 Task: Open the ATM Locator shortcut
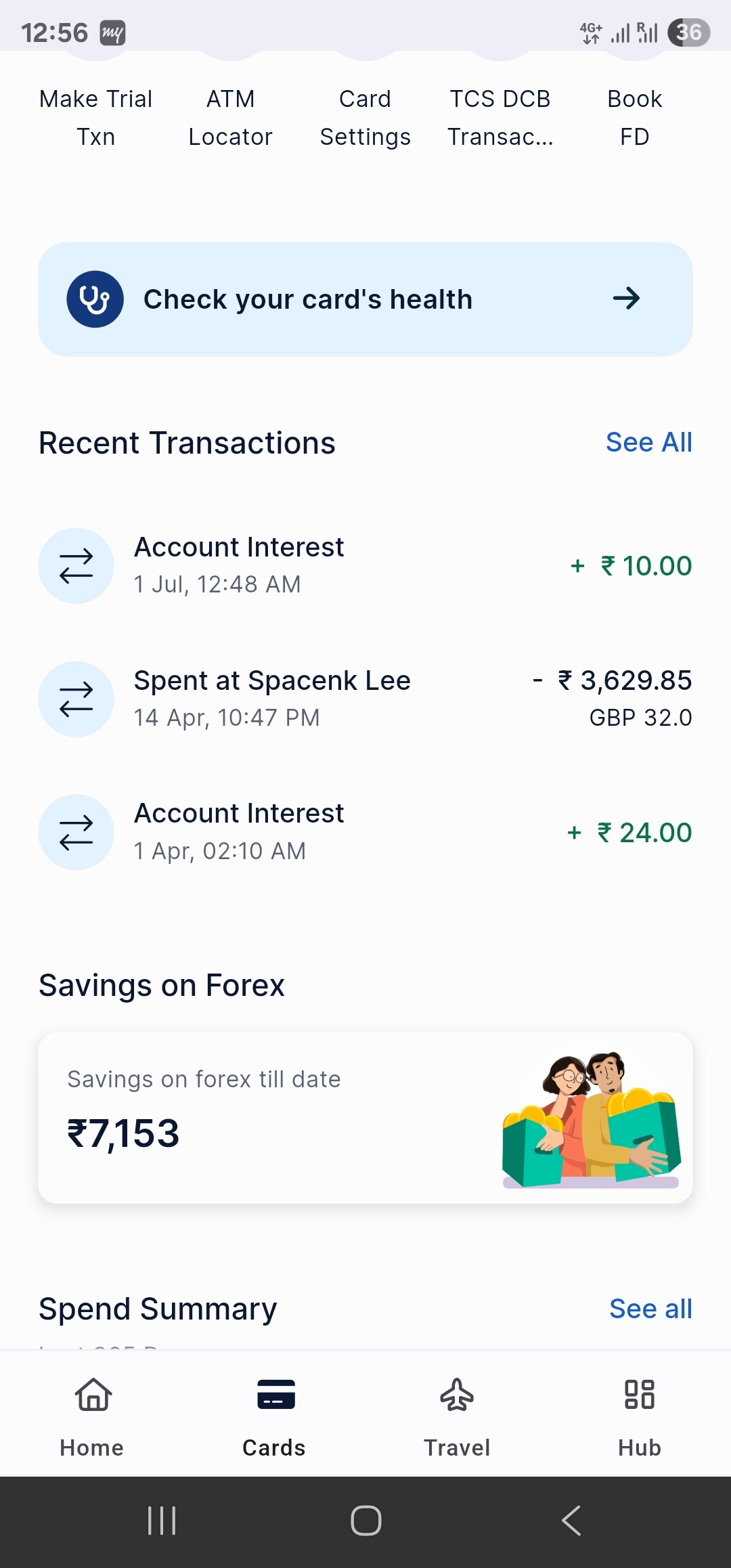[230, 118]
